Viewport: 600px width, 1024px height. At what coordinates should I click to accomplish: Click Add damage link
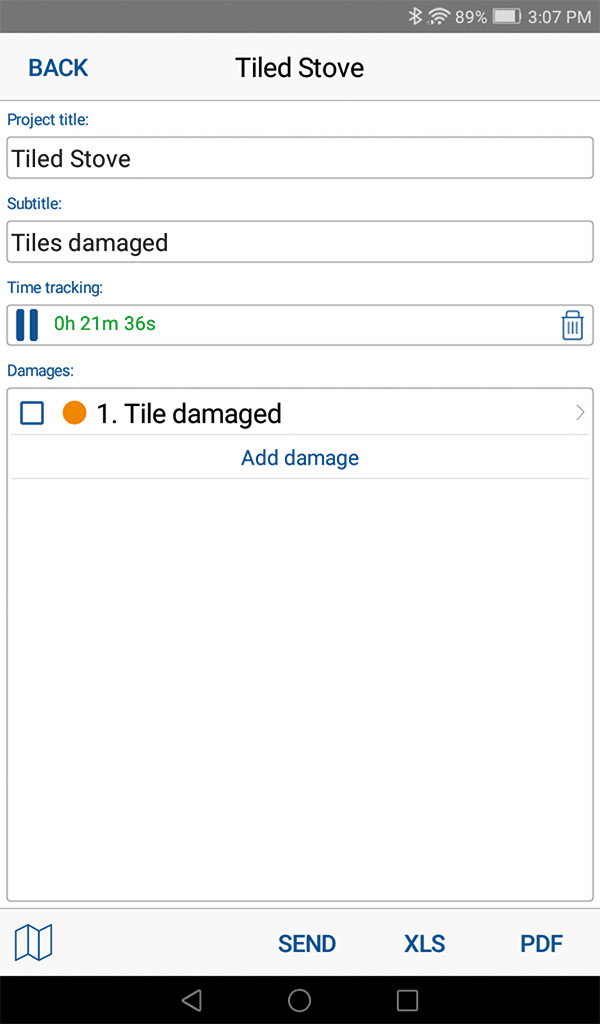[x=300, y=458]
